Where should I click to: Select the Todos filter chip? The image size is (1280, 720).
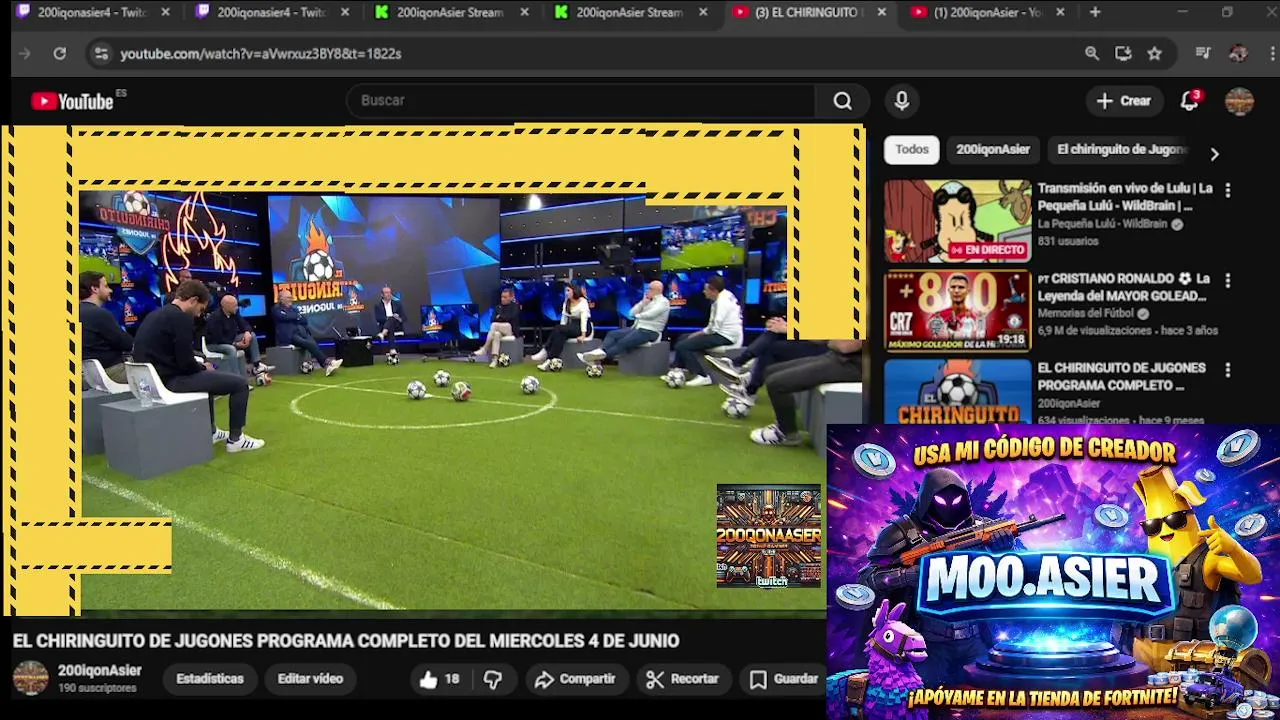coord(911,149)
